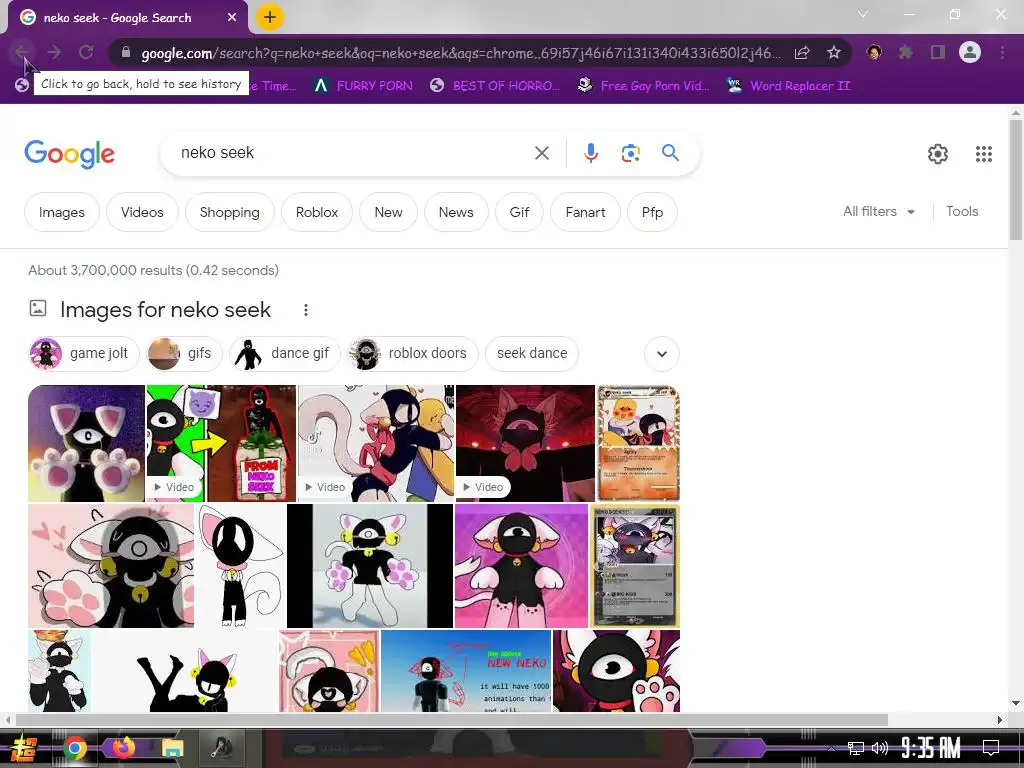
Task: Toggle the browser side panel icon
Action: tap(938, 52)
